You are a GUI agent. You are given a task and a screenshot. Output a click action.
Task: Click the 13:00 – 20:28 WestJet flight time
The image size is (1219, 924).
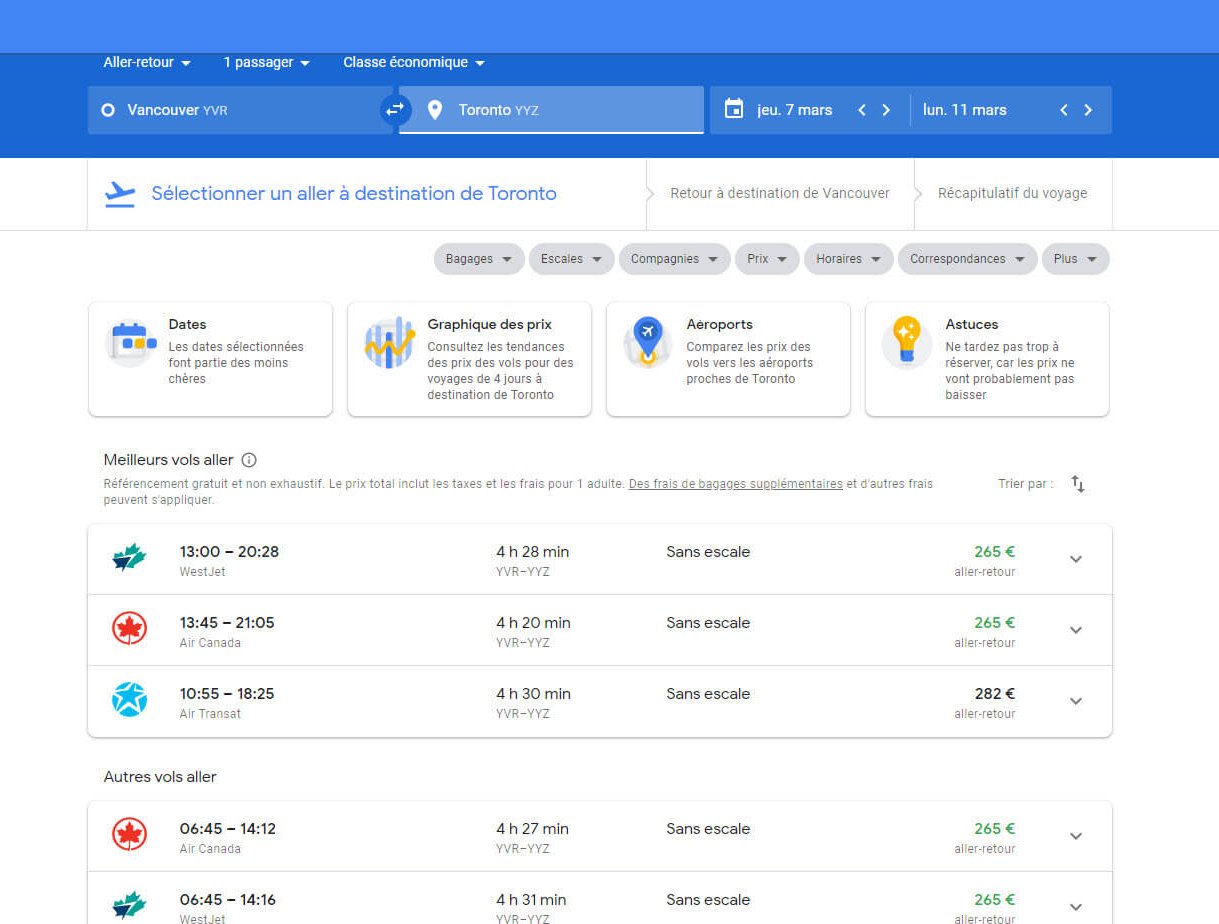coord(229,551)
